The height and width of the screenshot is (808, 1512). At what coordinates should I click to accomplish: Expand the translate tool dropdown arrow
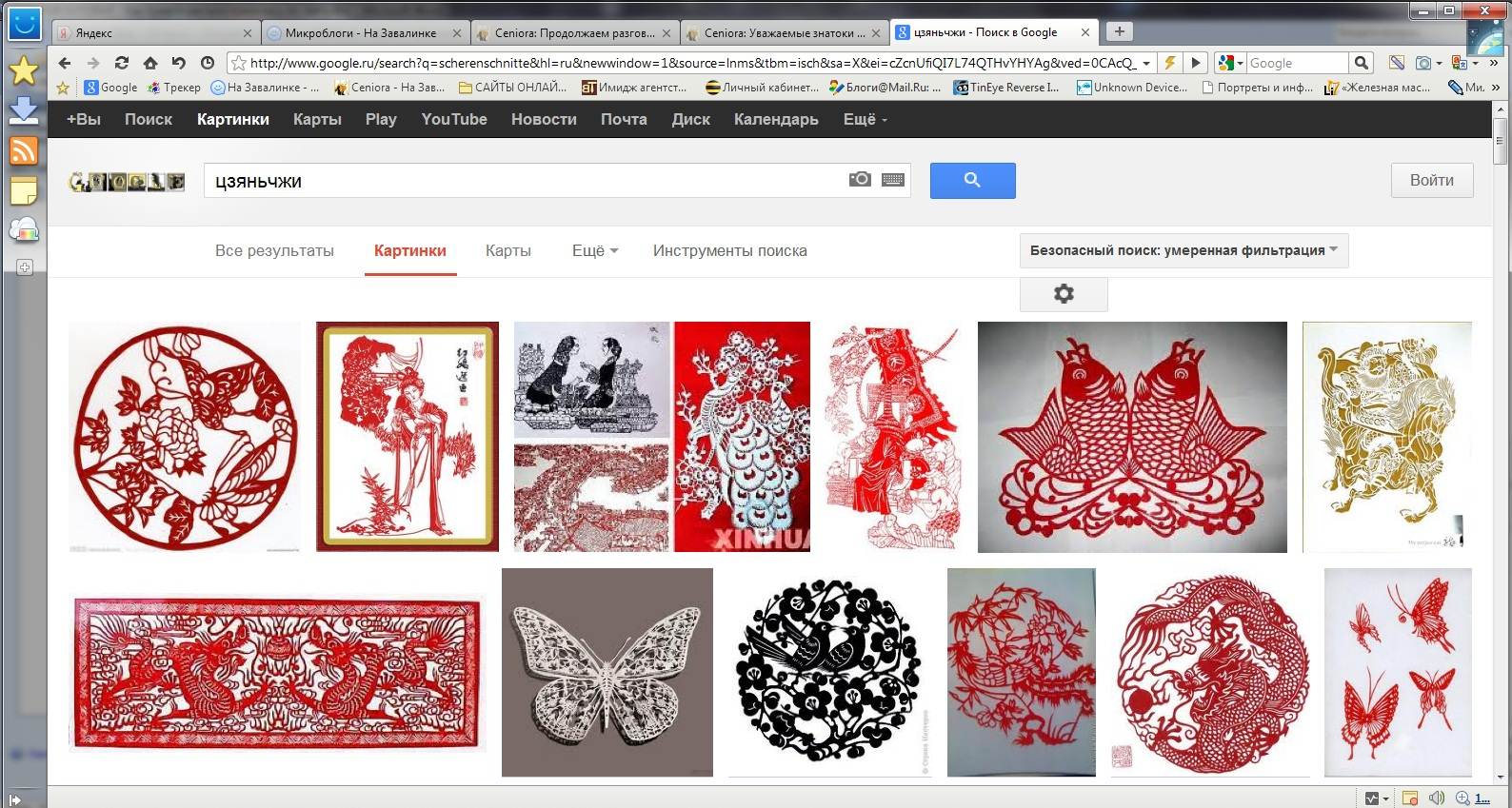click(x=1475, y=63)
